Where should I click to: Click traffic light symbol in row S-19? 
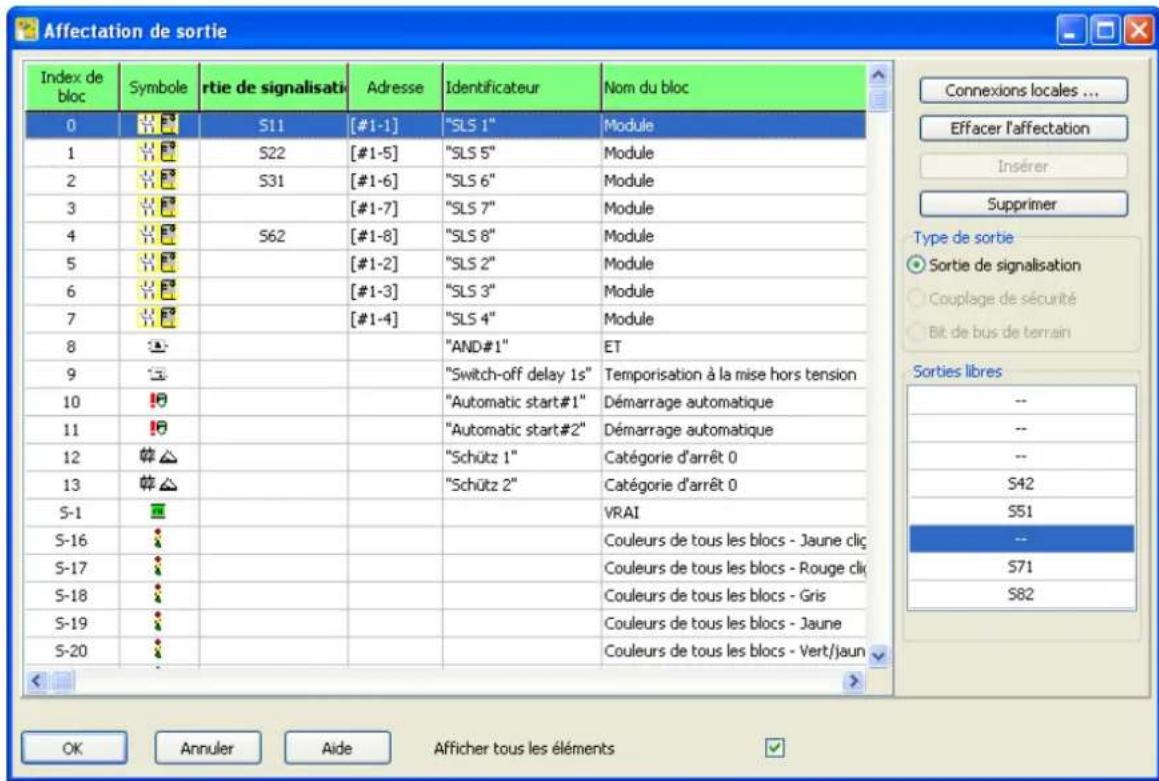click(157, 623)
